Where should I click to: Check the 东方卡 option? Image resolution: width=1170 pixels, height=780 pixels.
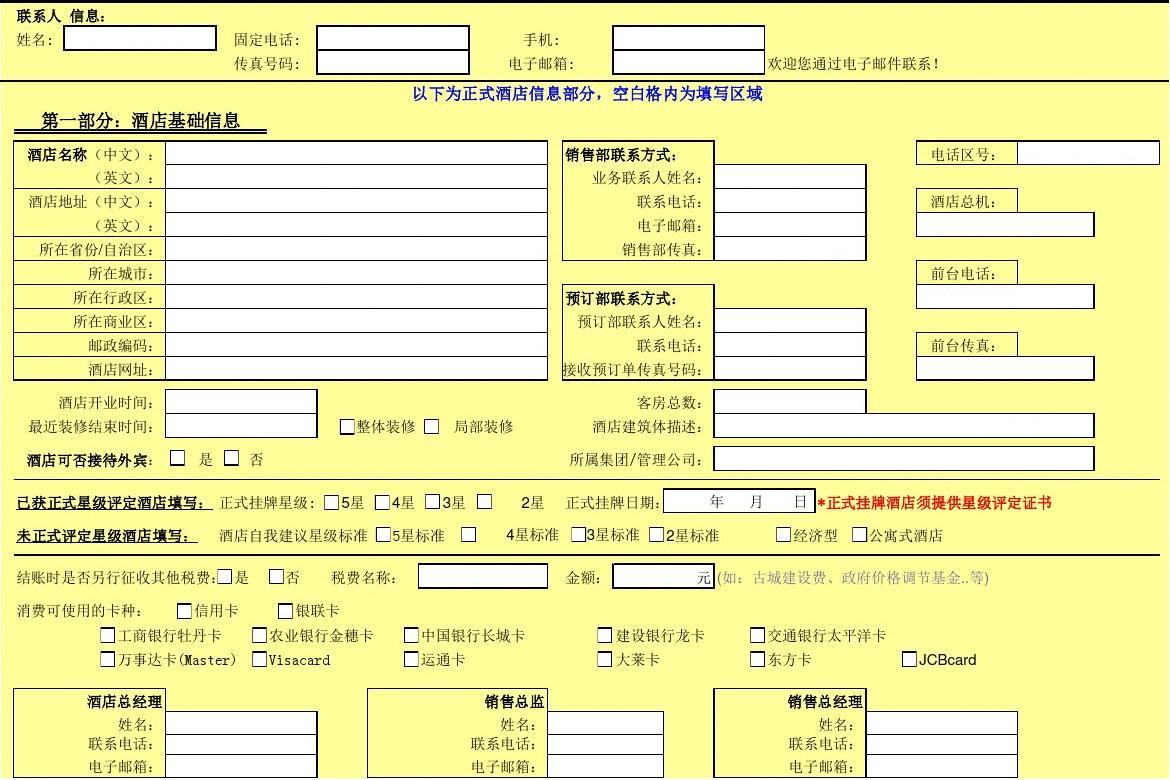(757, 659)
